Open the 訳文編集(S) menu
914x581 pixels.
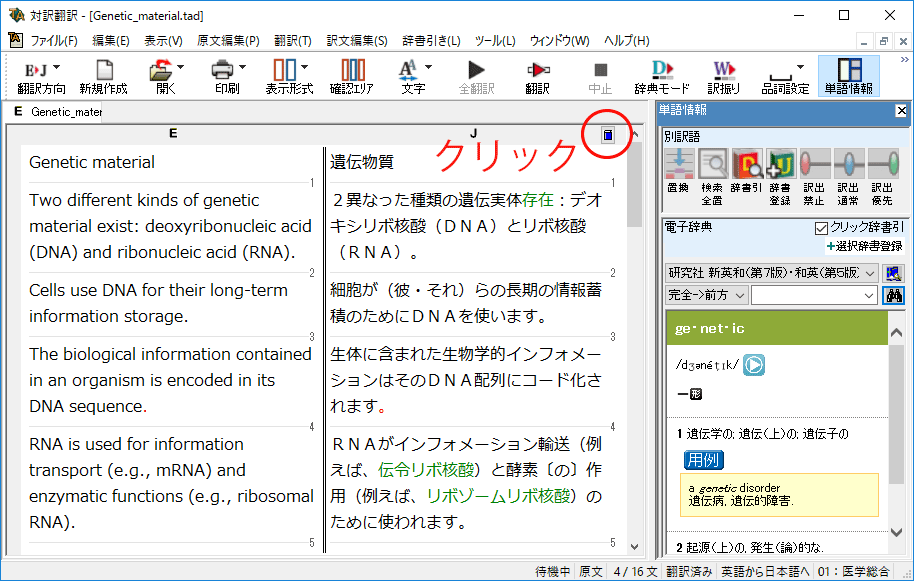357,41
